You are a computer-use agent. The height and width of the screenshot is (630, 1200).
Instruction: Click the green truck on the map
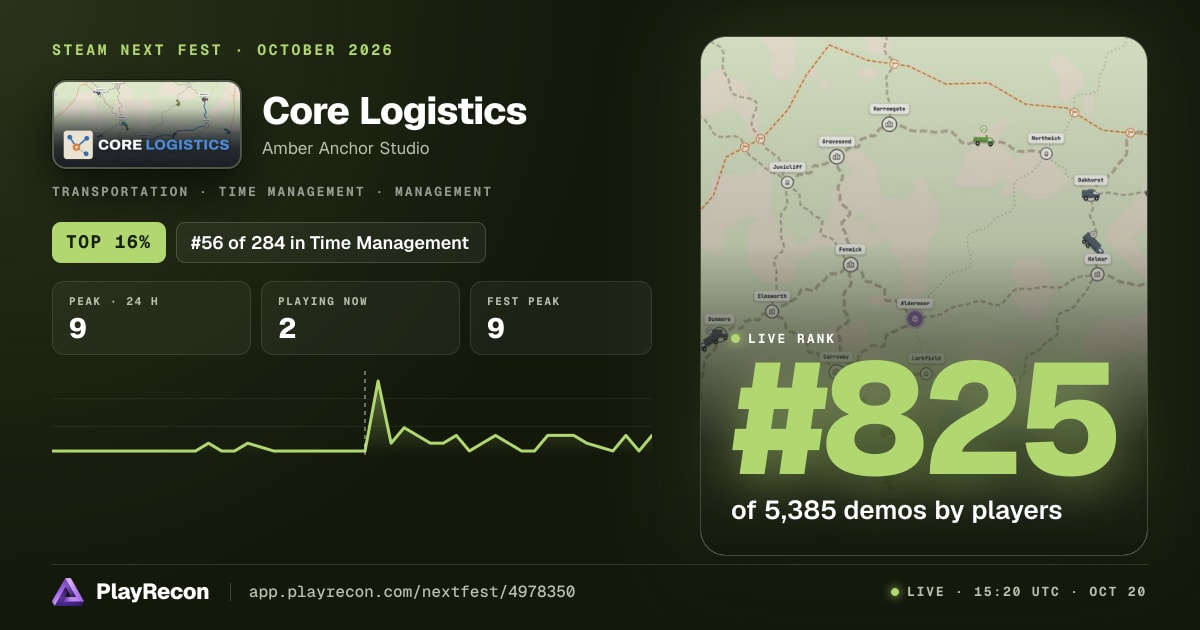point(984,140)
